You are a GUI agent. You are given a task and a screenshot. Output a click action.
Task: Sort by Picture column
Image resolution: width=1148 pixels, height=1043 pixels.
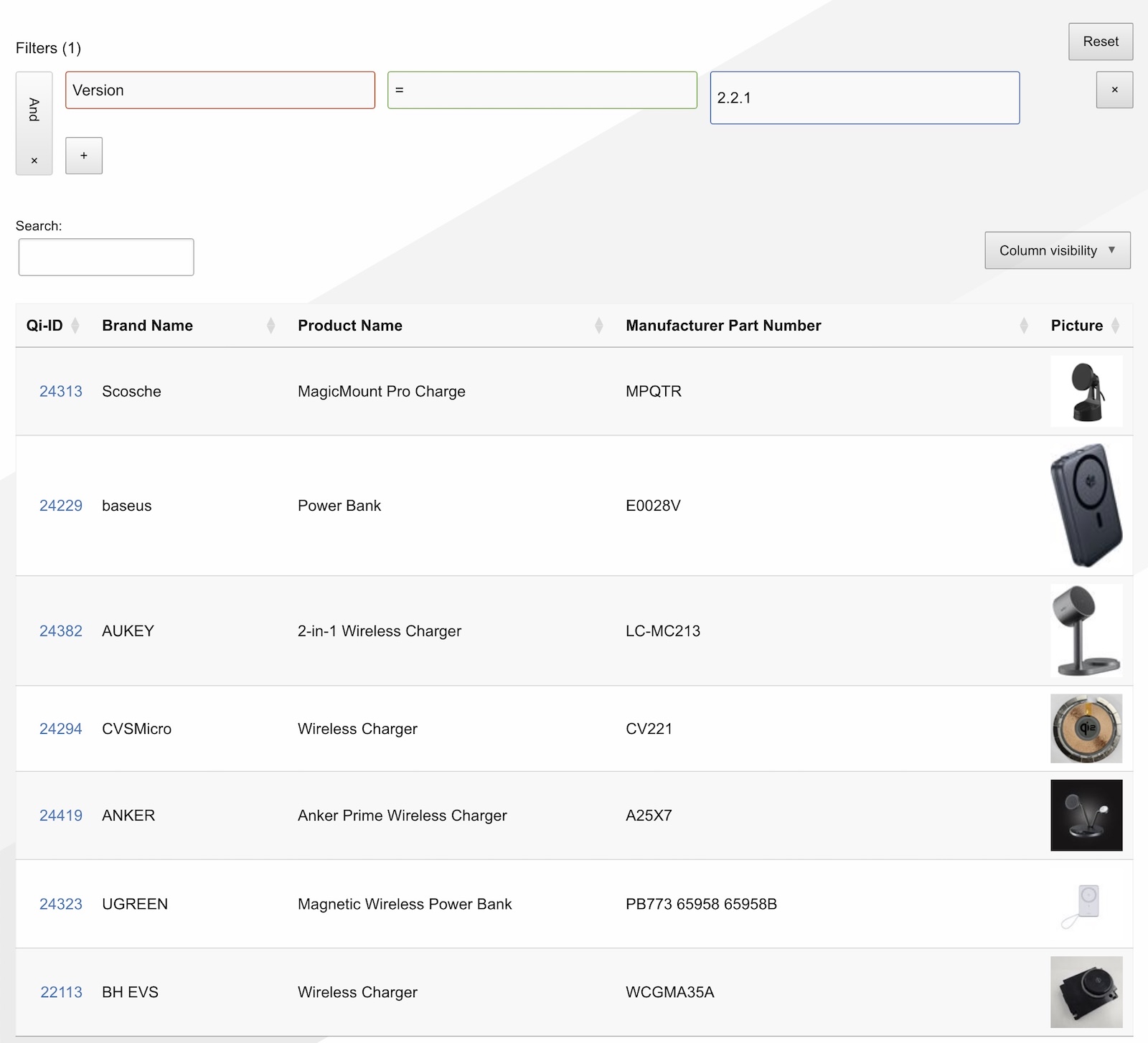click(x=1076, y=326)
